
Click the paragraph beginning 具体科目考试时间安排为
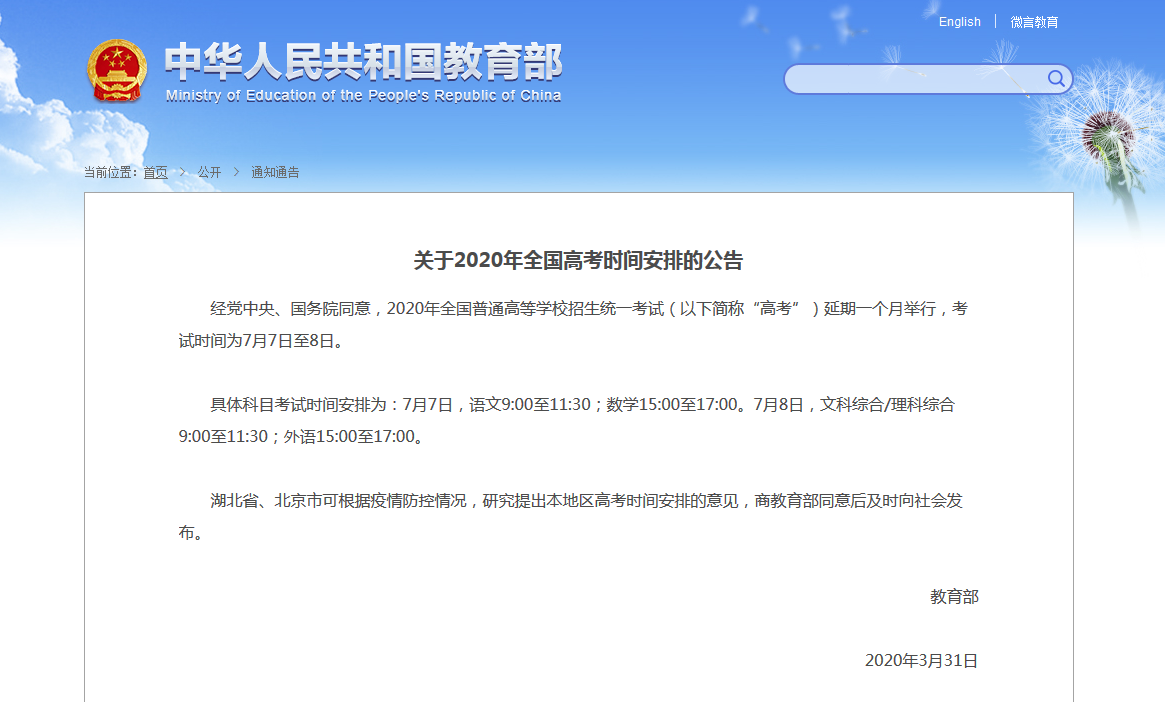click(566, 420)
